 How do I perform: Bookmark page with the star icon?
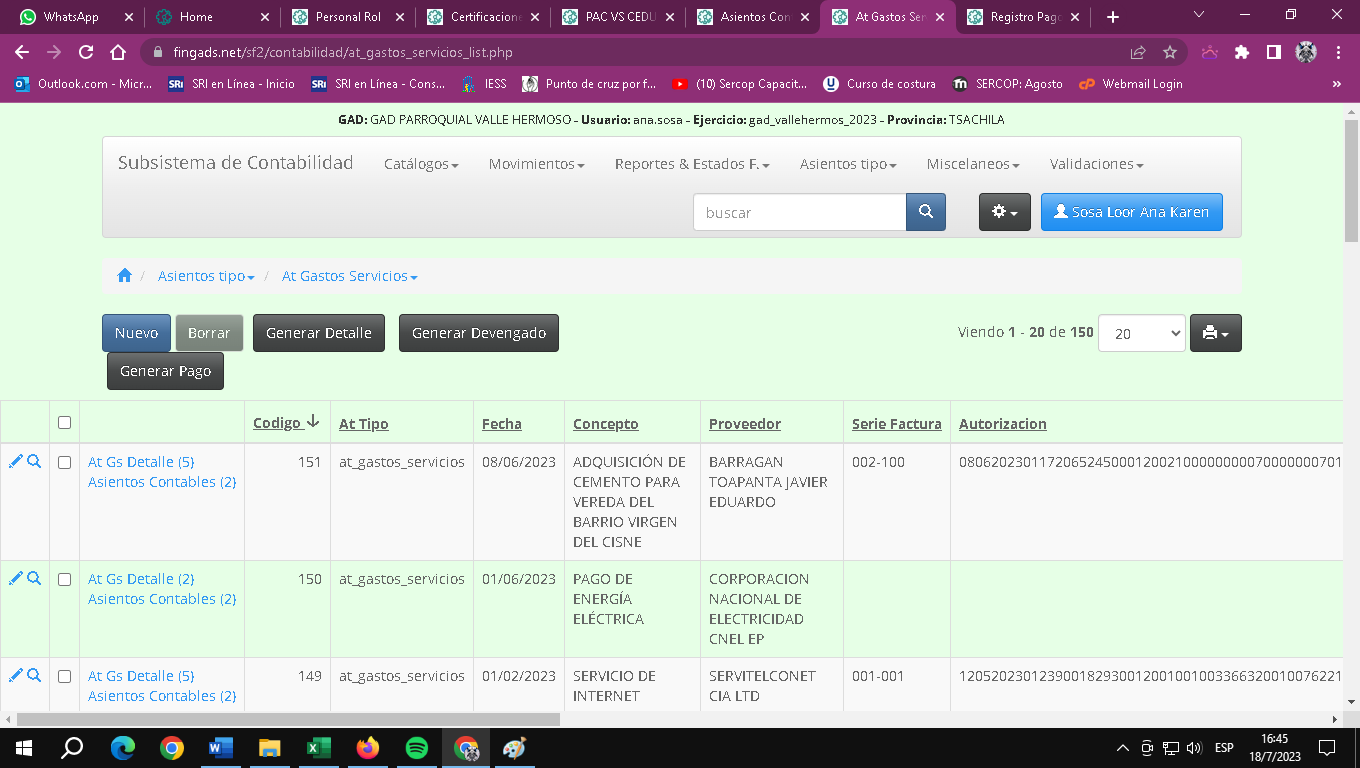pyautogui.click(x=1169, y=52)
